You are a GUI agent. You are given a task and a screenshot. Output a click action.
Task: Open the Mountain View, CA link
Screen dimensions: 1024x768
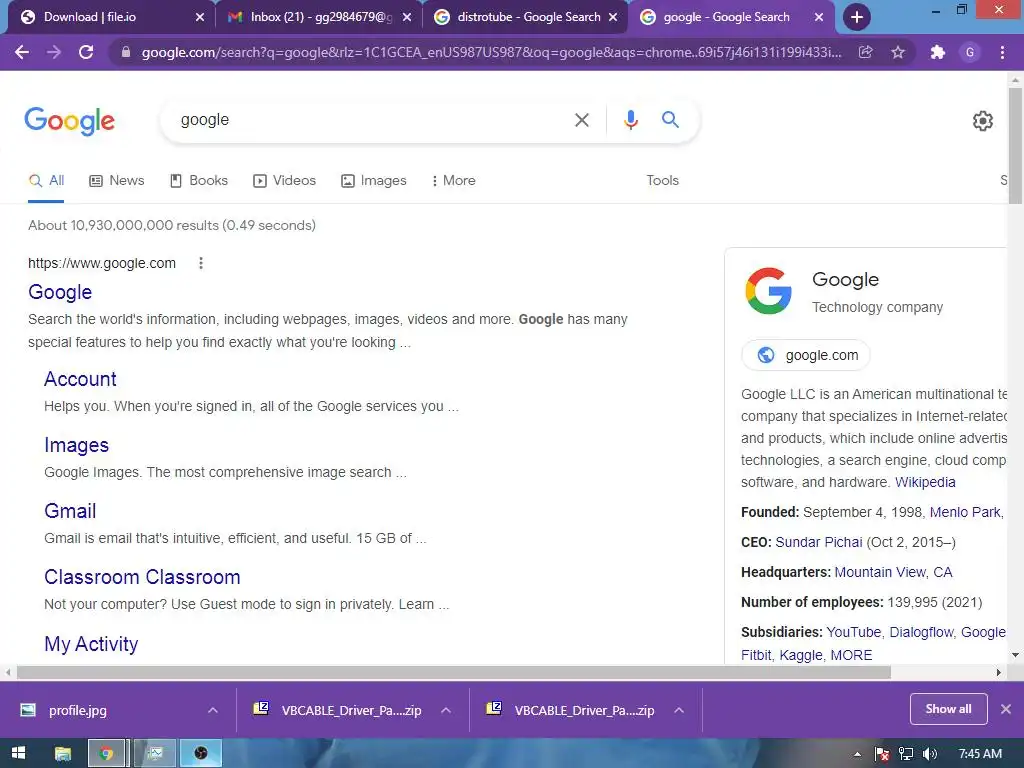893,572
